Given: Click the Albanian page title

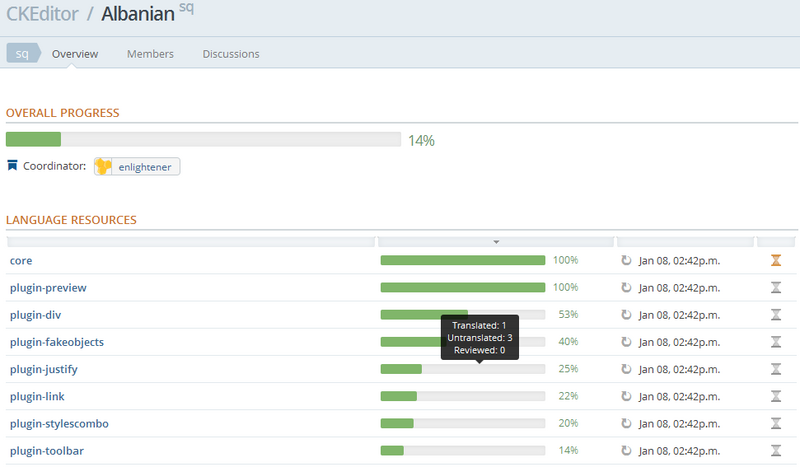Looking at the screenshot, I should 138,14.
